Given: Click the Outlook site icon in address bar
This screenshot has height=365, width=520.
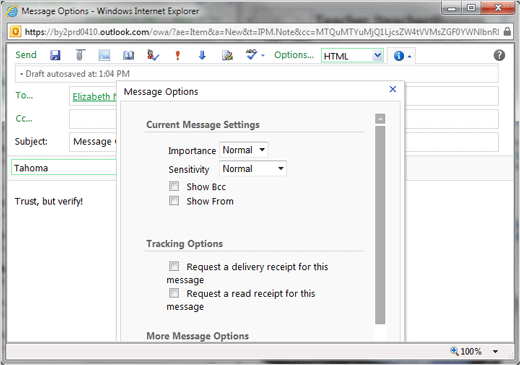Looking at the screenshot, I should 15,32.
